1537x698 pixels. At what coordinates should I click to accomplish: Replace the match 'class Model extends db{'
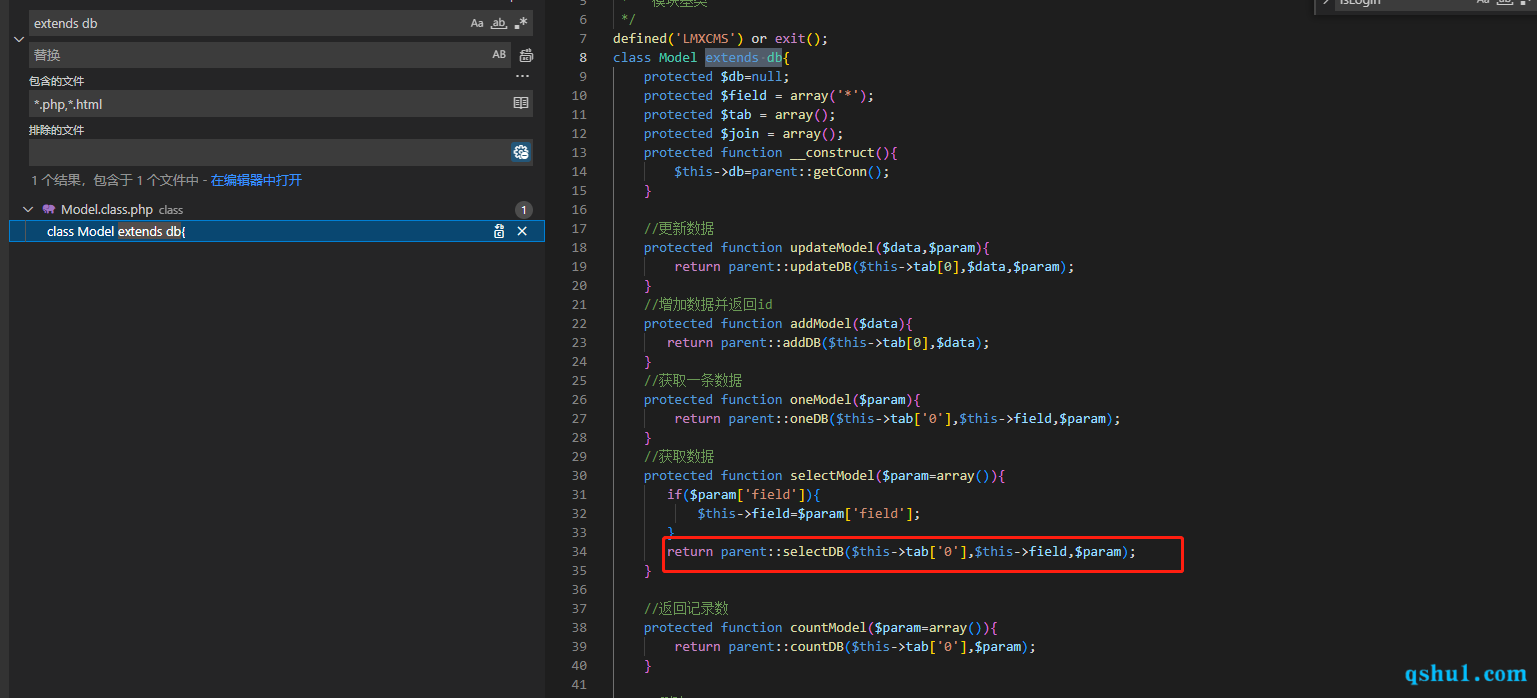[499, 231]
